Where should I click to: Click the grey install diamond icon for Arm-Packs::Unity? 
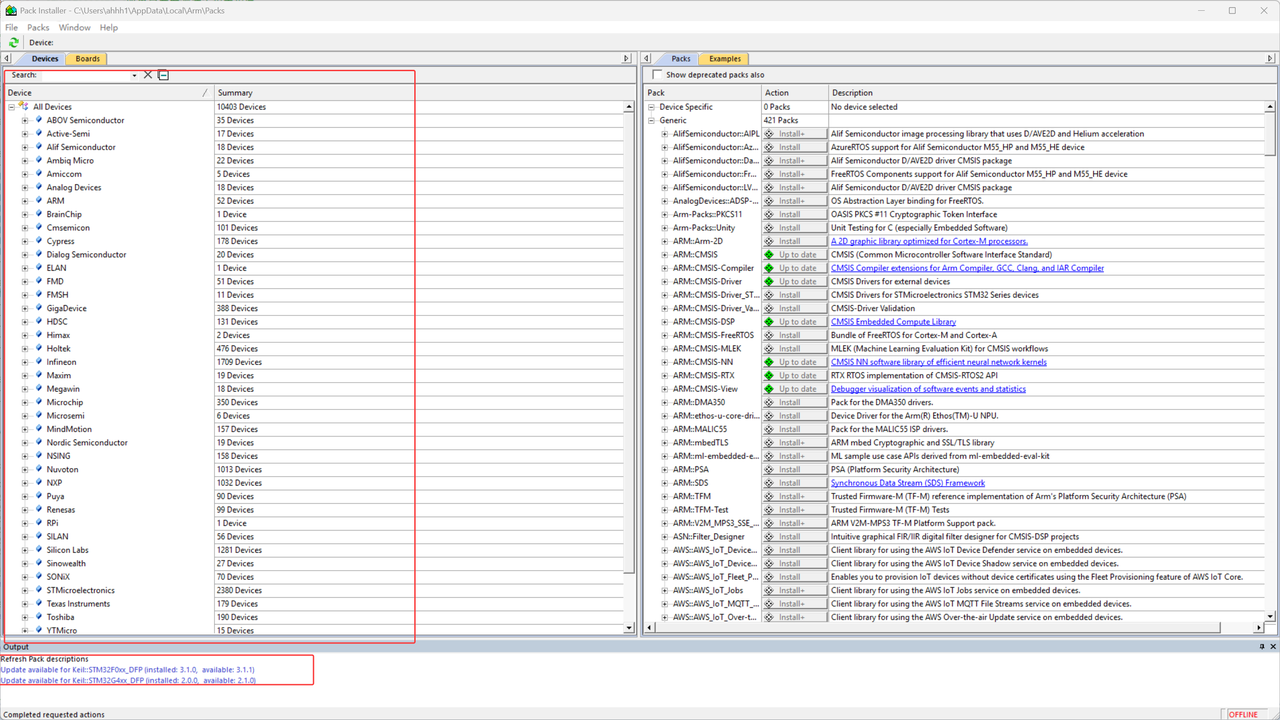coord(770,228)
